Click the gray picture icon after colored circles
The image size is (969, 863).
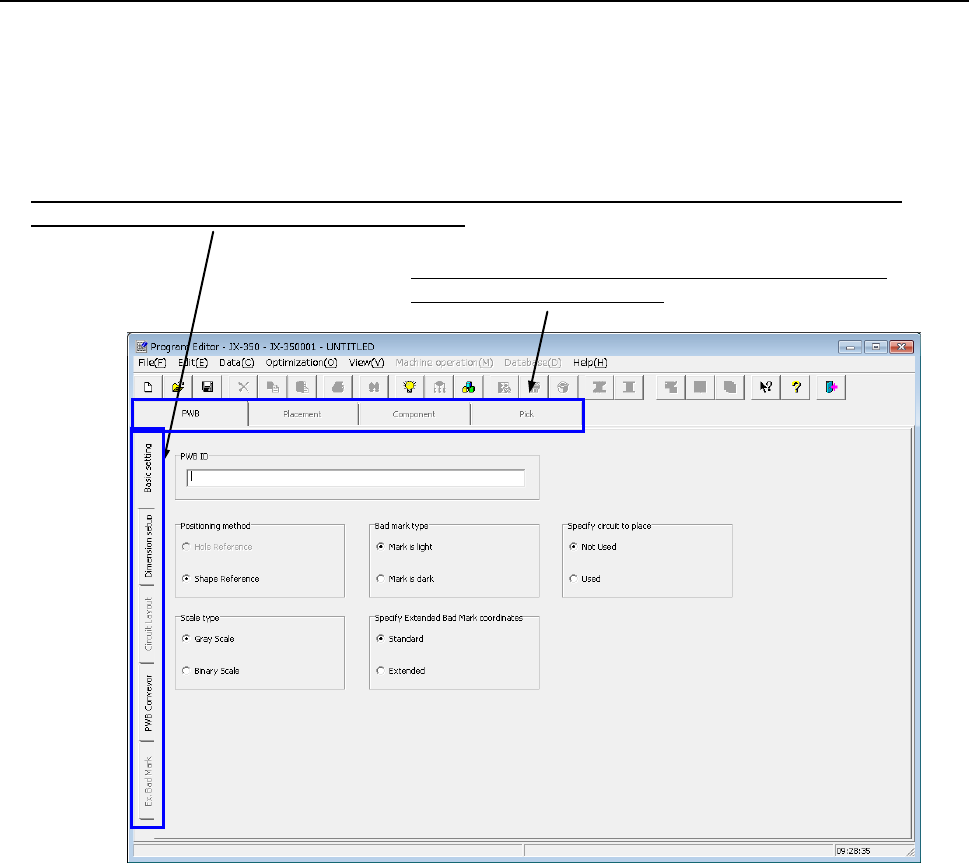pyautogui.click(x=504, y=387)
